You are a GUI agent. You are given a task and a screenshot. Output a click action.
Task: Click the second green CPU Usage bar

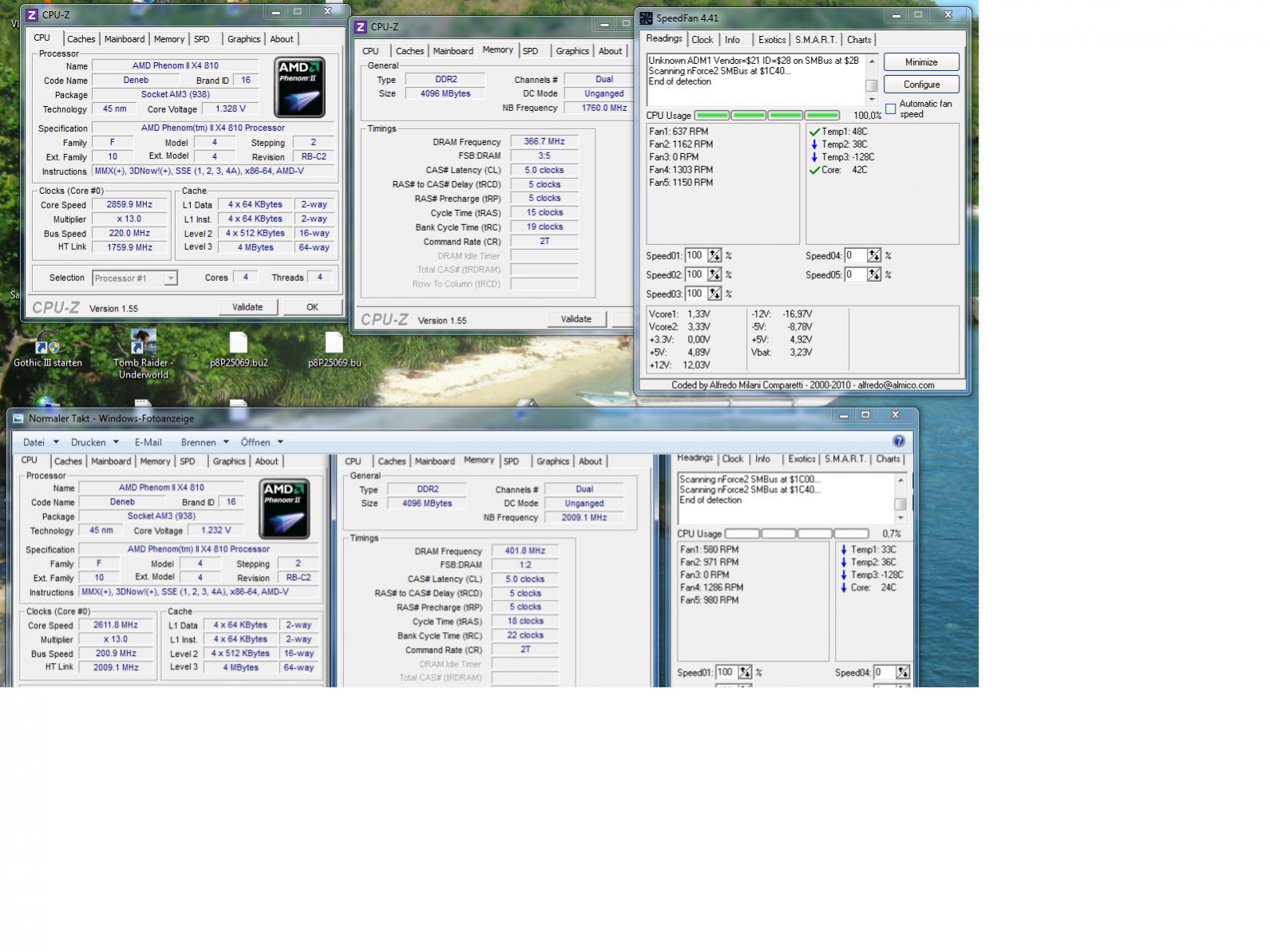[749, 116]
